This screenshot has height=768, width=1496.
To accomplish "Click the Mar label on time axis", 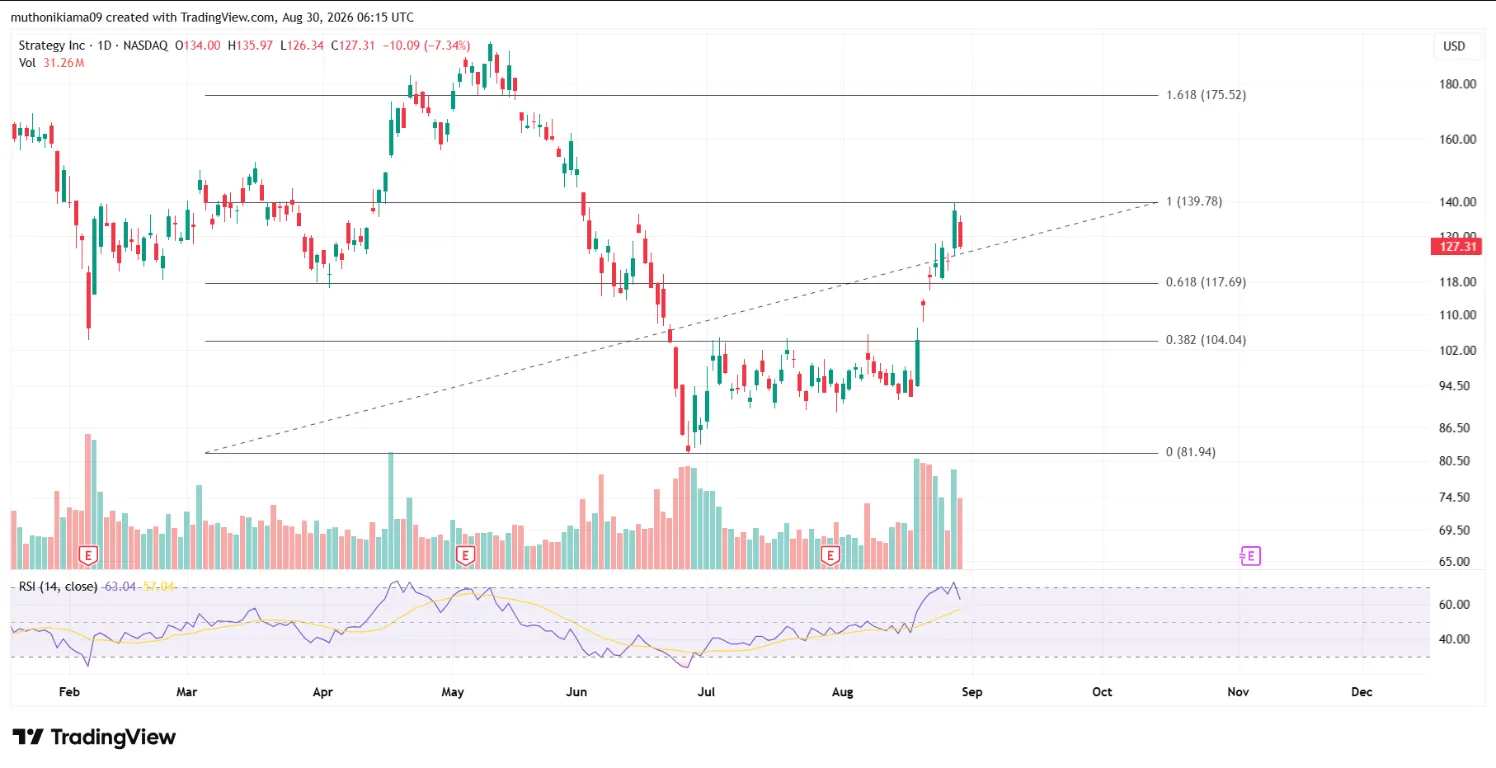I will [x=187, y=692].
